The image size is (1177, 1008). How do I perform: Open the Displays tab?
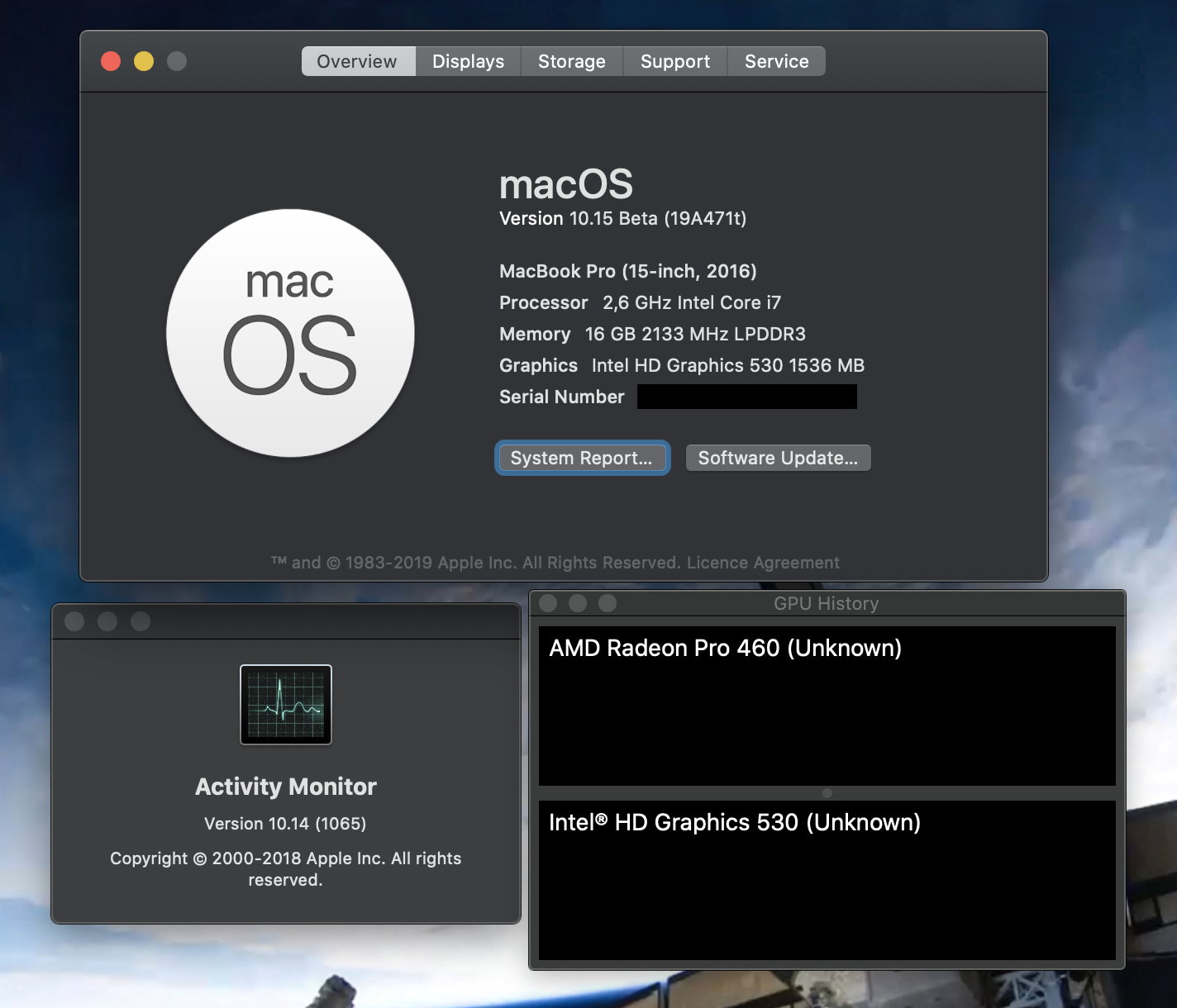[x=468, y=61]
